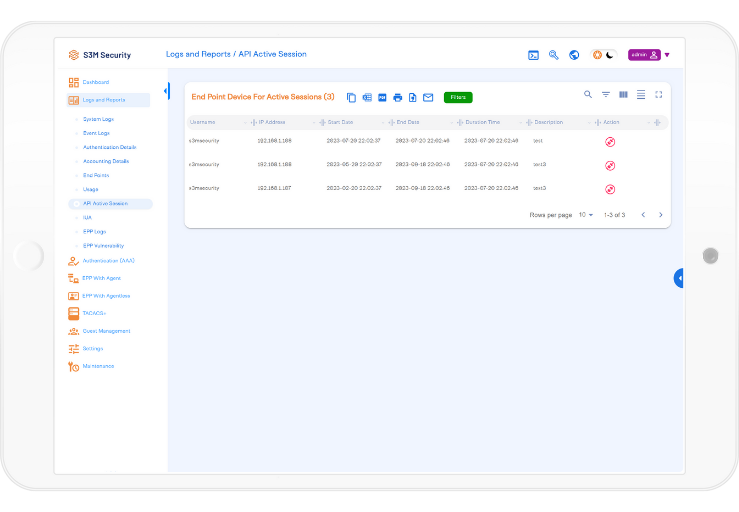Collapse the left sidebar with the arrow handle
This screenshot has height=512, width=739.
[x=166, y=92]
